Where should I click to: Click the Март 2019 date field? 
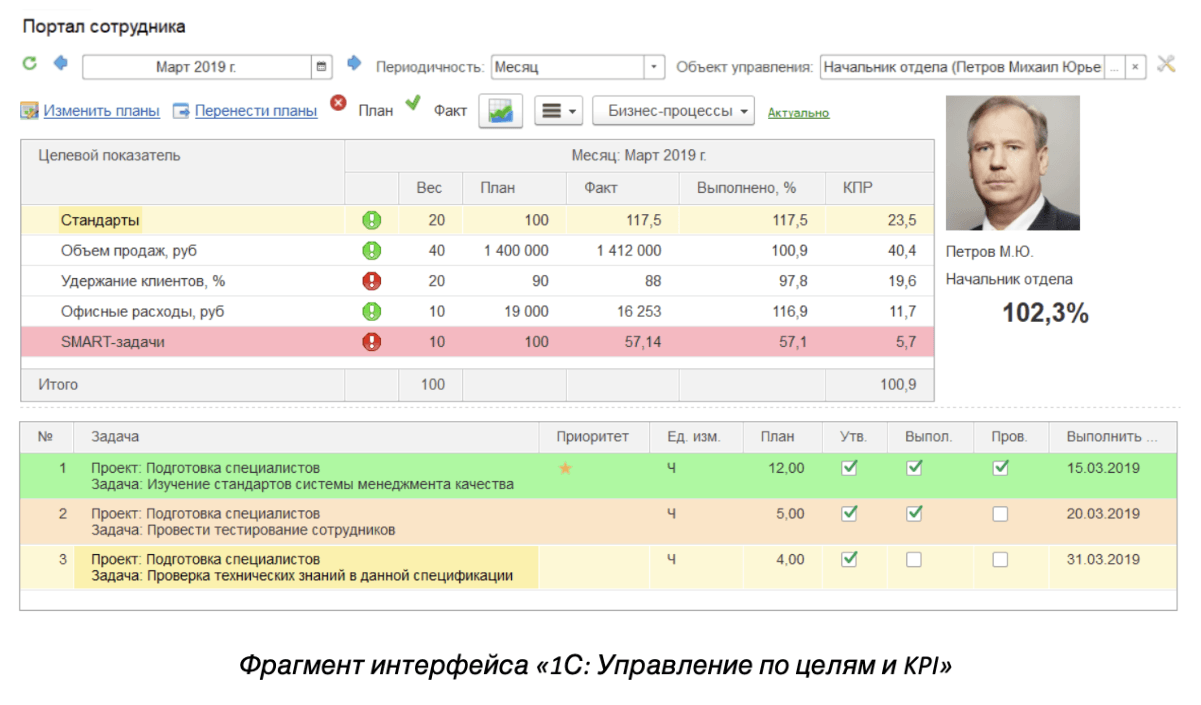coord(197,67)
